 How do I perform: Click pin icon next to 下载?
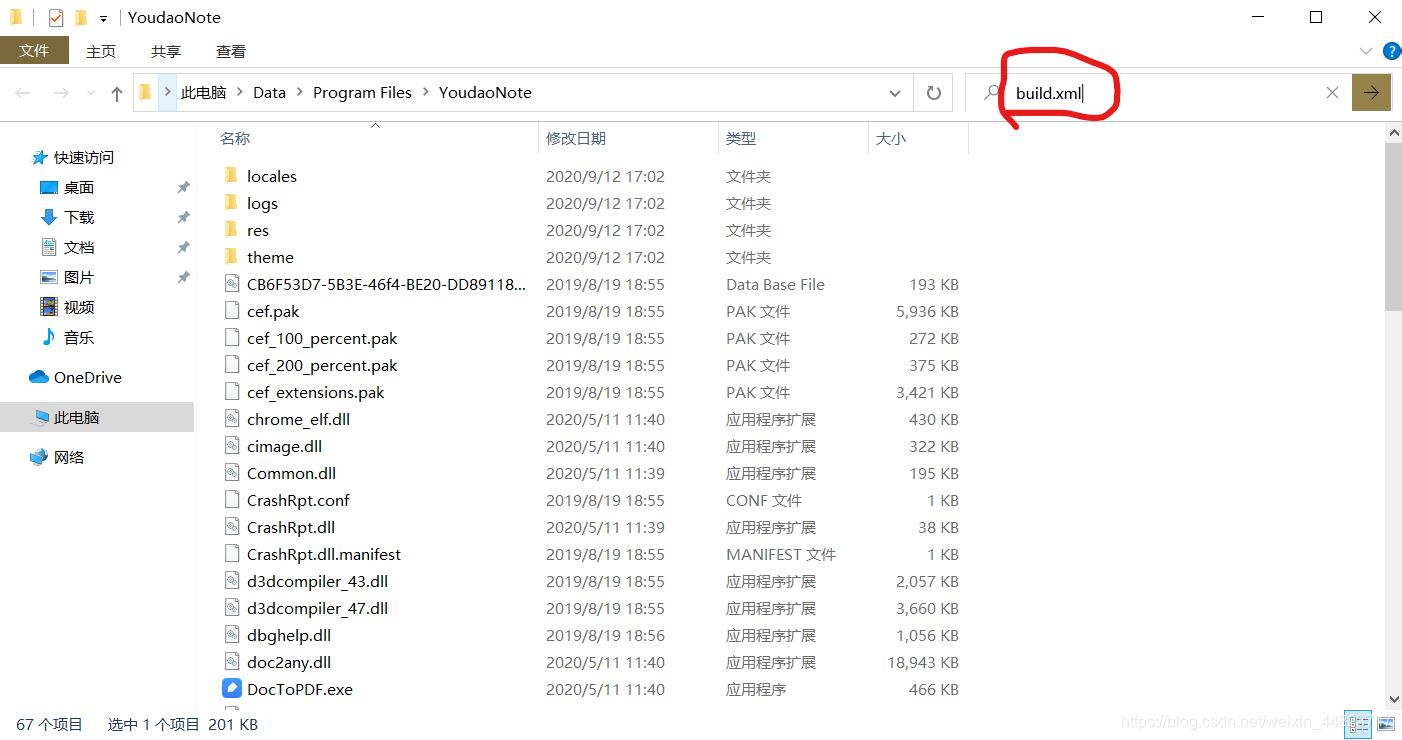(183, 218)
